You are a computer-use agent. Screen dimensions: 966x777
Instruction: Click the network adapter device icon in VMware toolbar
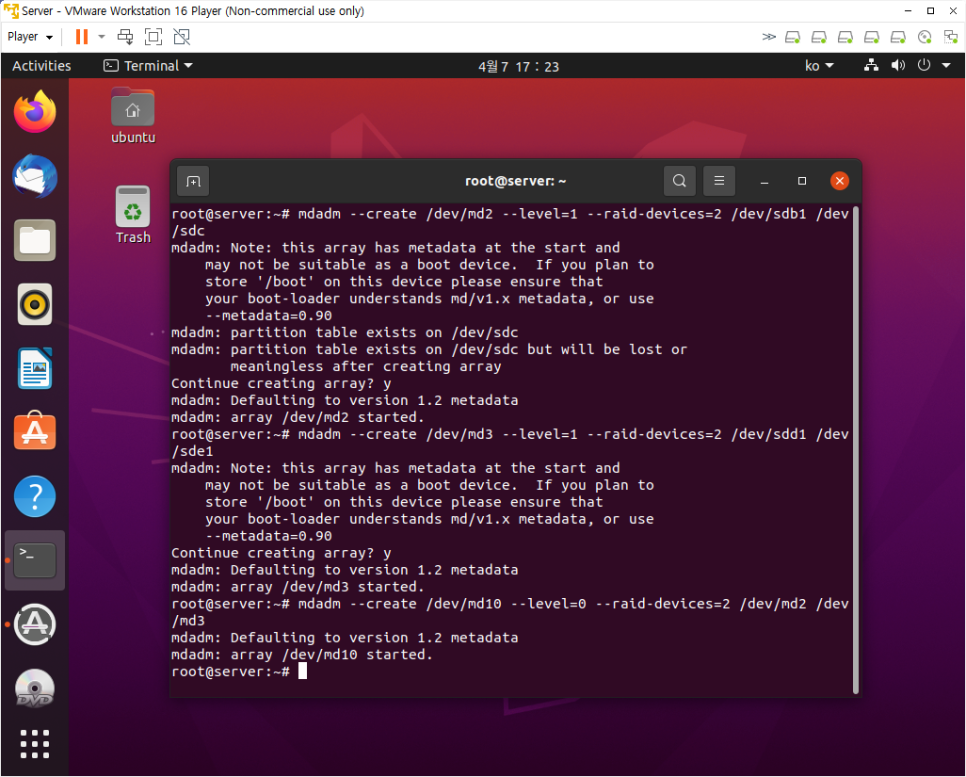point(951,37)
